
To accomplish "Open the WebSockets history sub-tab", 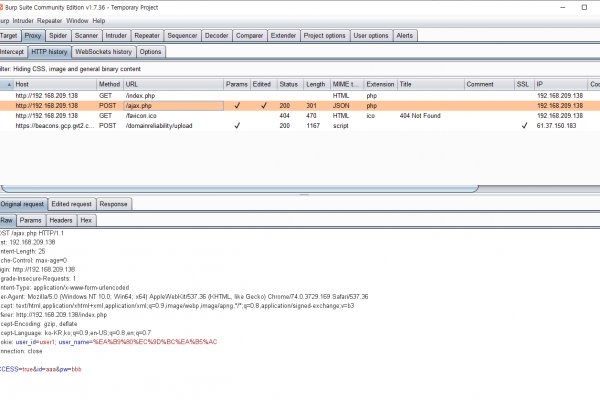I will tap(103, 51).
